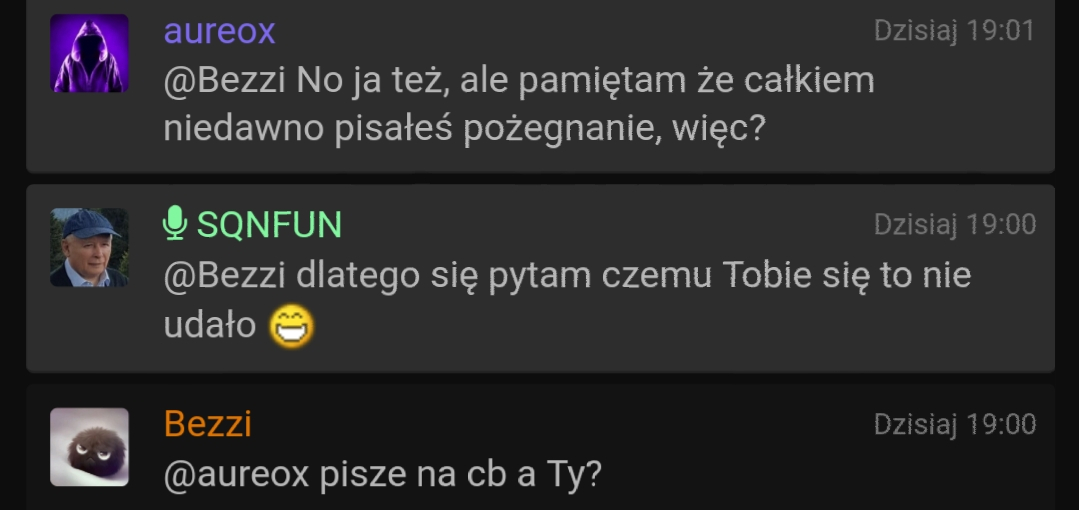
Task: Click the timestamp on Bezzi's message
Action: [954, 425]
